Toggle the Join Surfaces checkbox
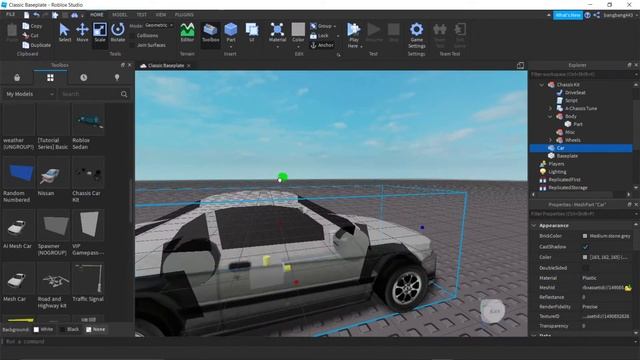 (x=132, y=45)
